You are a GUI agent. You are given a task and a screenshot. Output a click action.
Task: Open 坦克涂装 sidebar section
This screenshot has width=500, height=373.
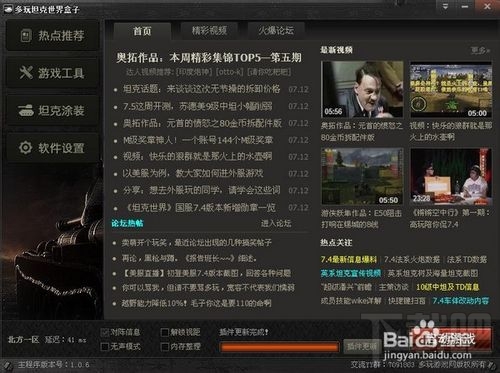click(53, 110)
